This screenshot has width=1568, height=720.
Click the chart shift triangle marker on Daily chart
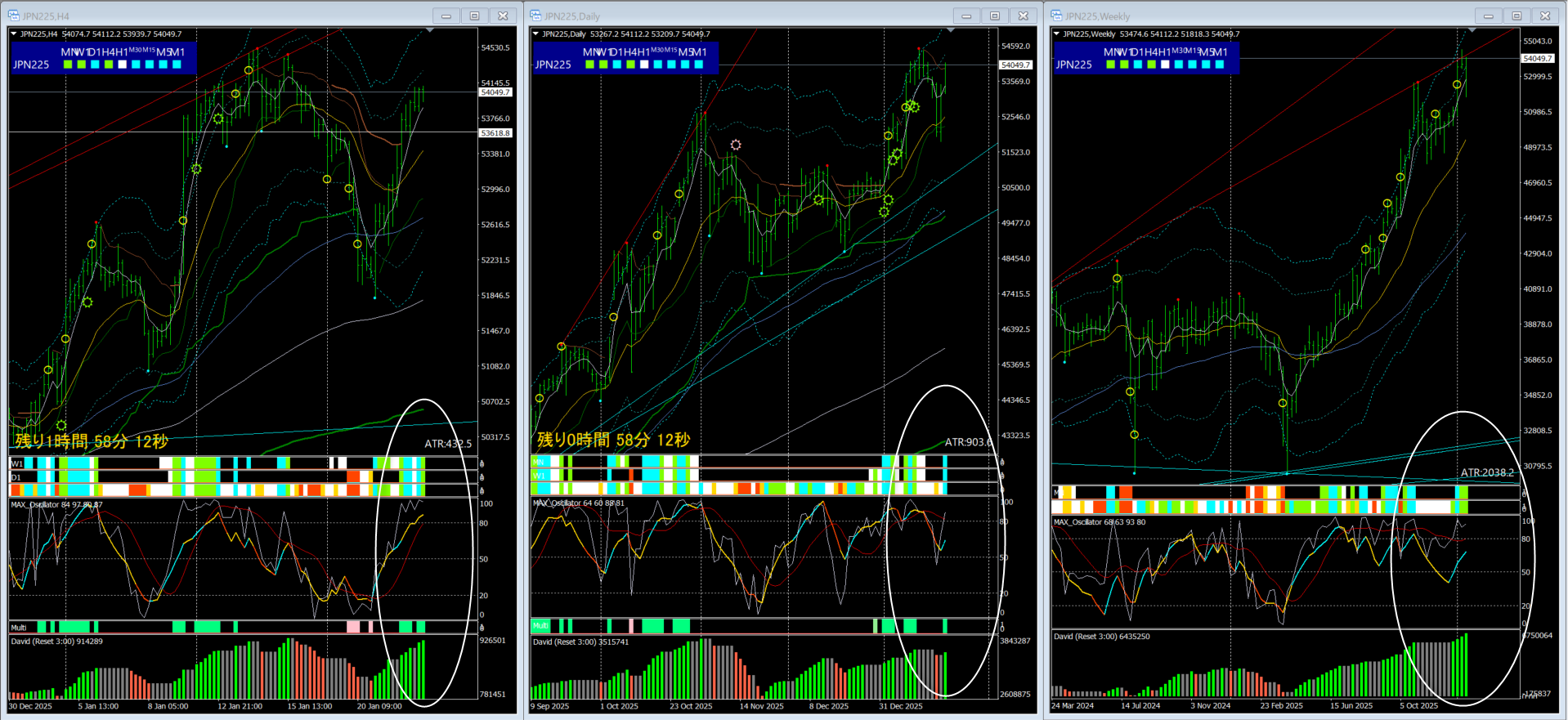coord(951,31)
